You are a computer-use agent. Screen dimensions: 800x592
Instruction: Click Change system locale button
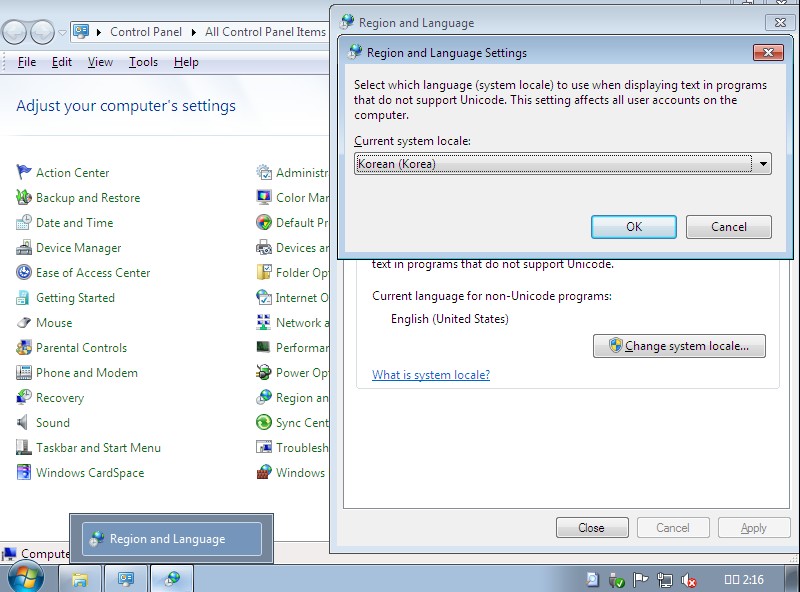click(x=679, y=346)
